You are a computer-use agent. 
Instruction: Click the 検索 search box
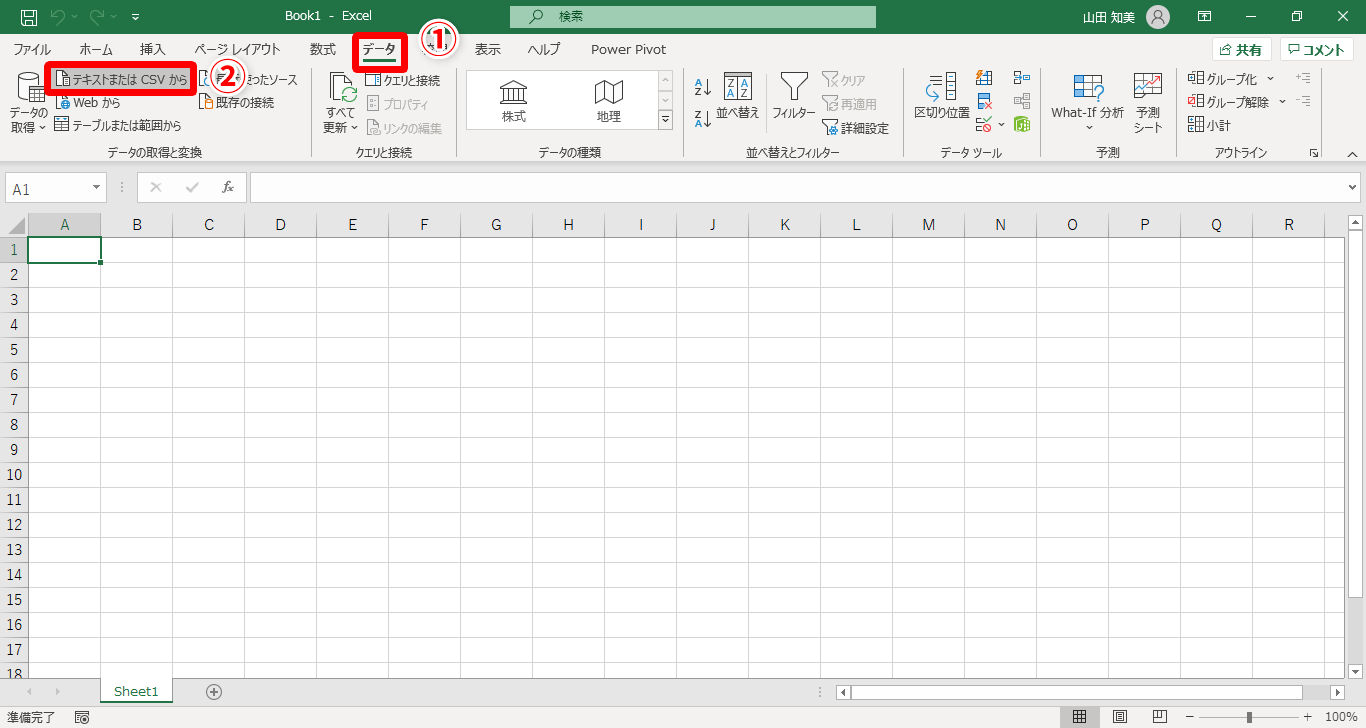[x=693, y=17]
